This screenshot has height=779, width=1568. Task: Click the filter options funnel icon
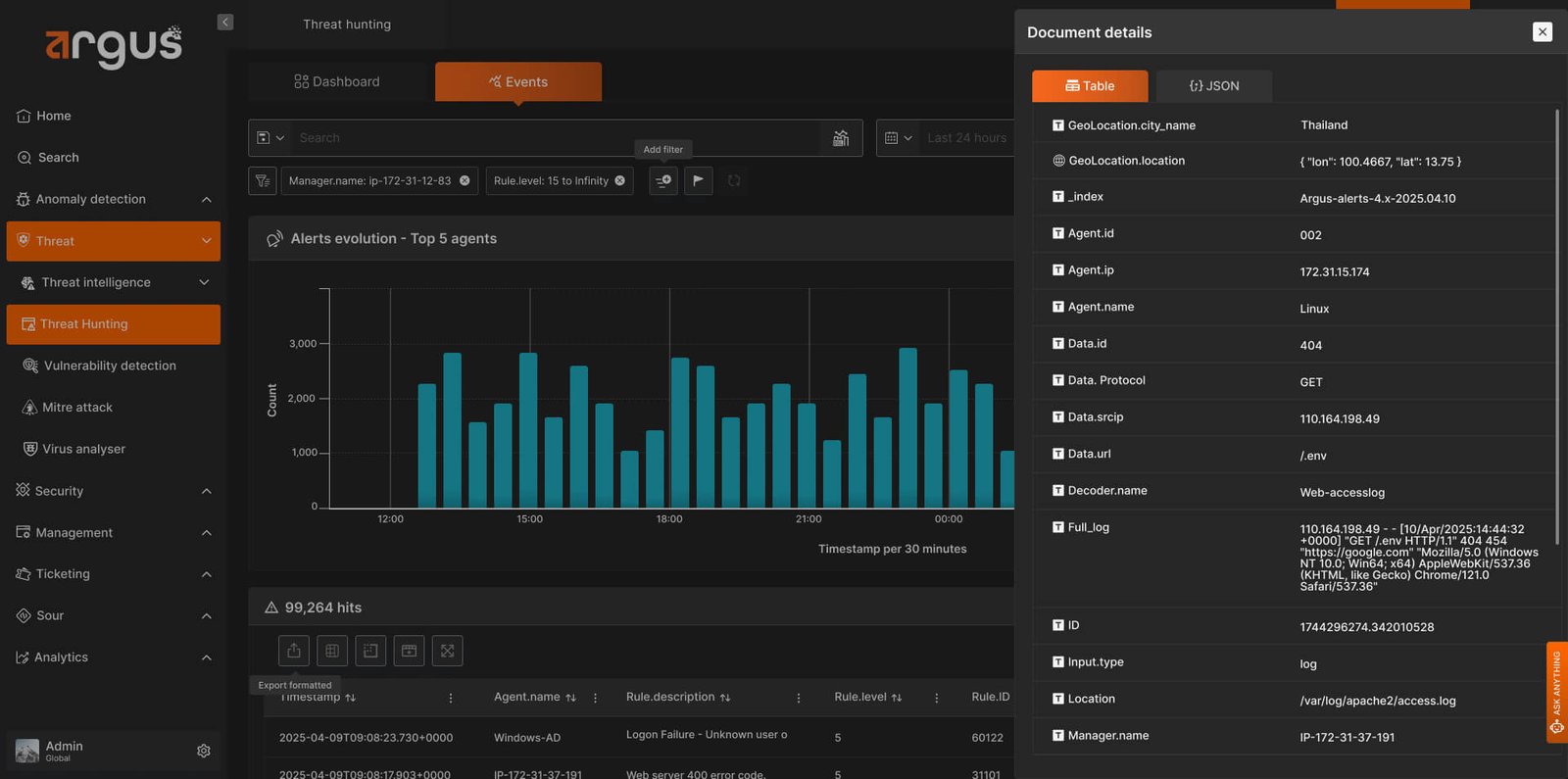pyautogui.click(x=262, y=180)
